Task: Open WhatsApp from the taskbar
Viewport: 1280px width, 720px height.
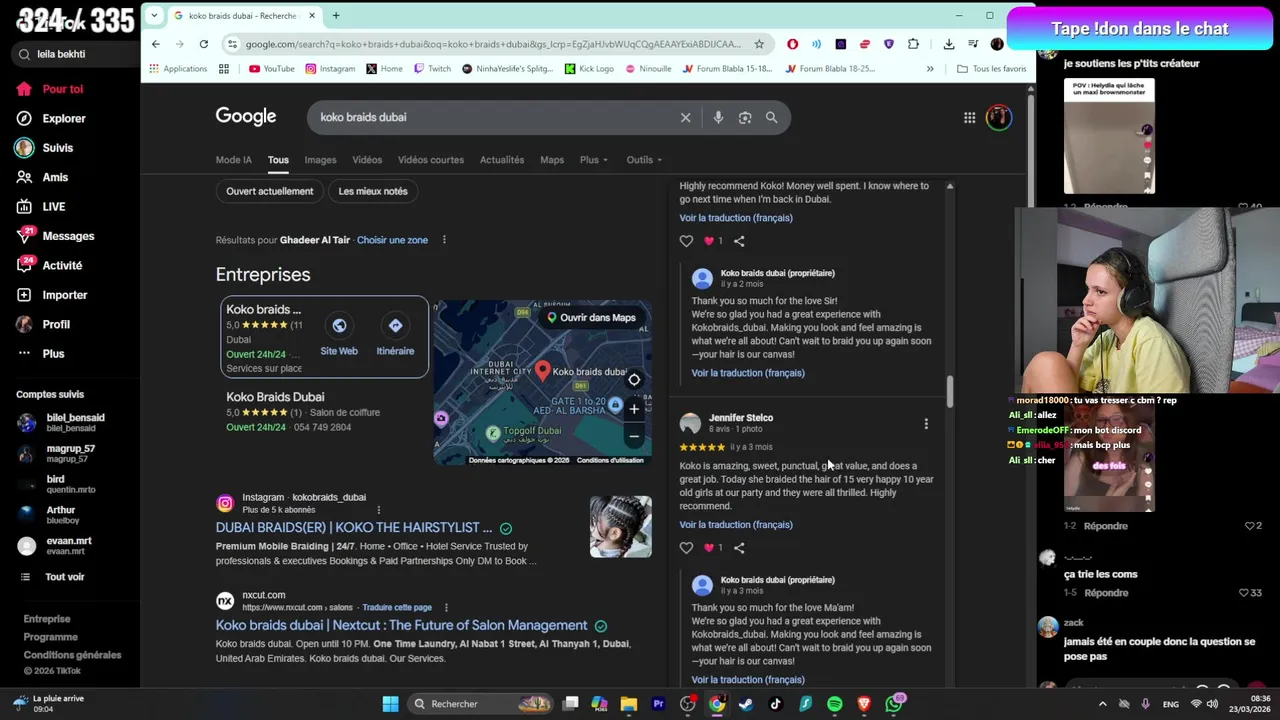Action: click(893, 704)
